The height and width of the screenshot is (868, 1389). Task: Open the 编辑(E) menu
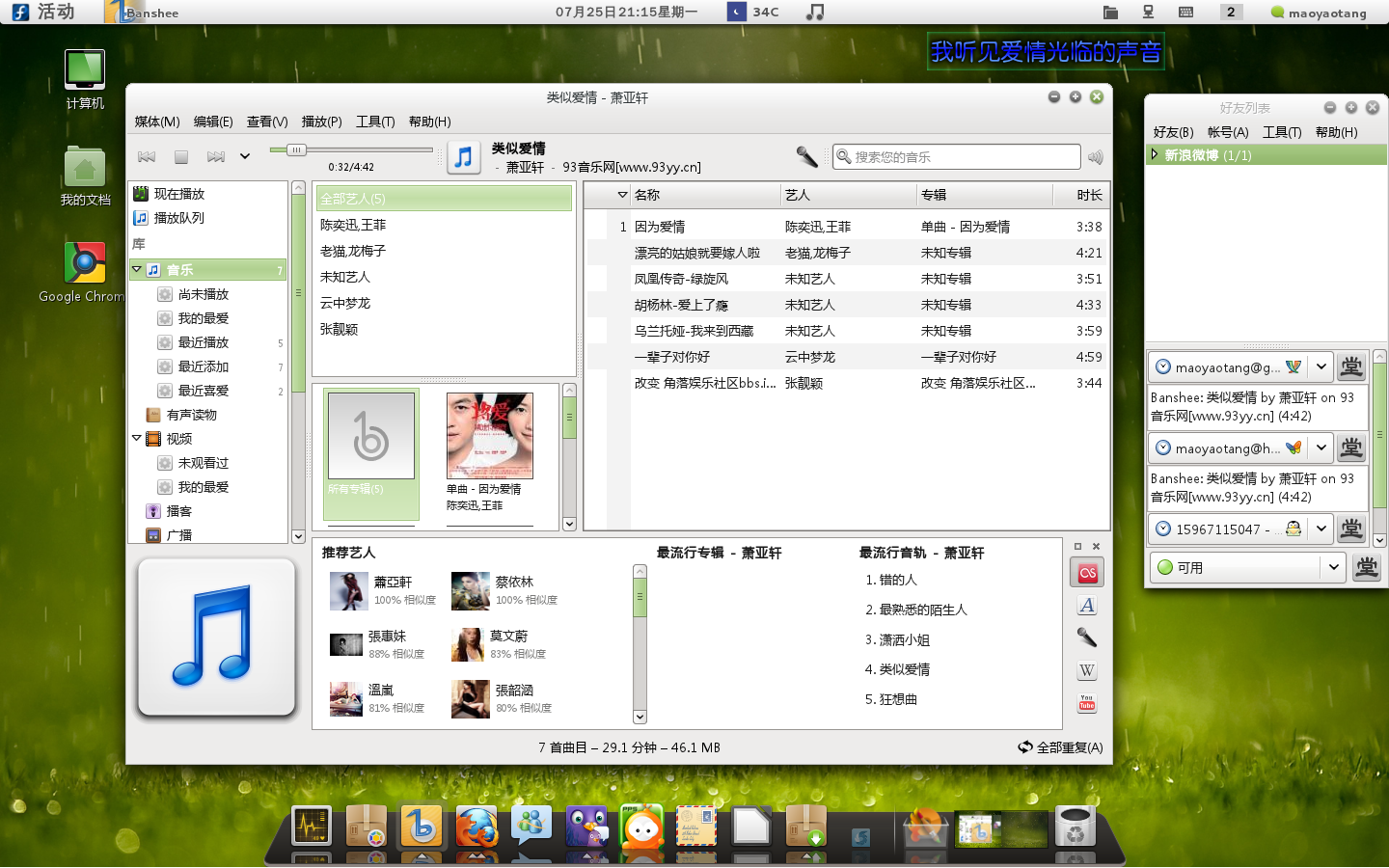click(213, 122)
